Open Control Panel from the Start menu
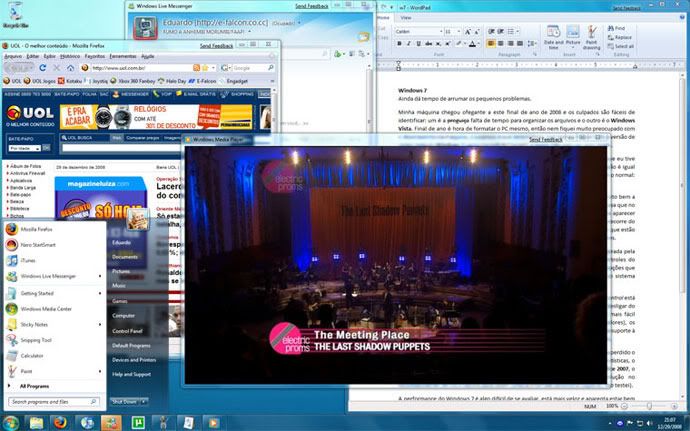The width and height of the screenshot is (690, 431). point(128,330)
